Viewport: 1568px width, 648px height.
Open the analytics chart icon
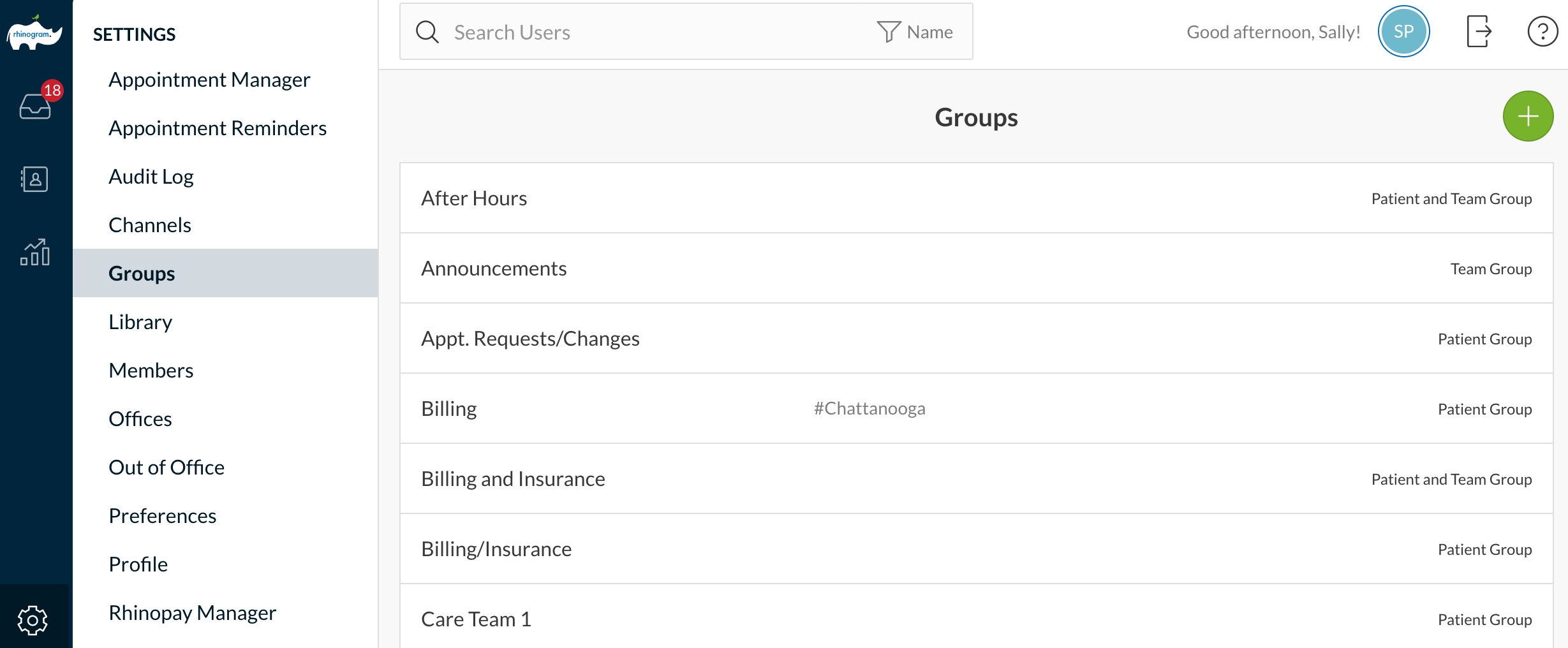(x=35, y=253)
